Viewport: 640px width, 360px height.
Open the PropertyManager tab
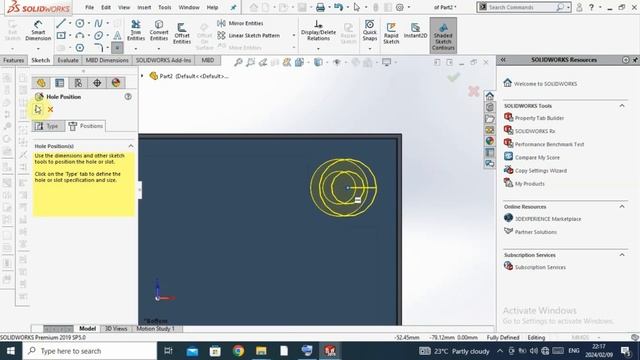click(x=60, y=83)
